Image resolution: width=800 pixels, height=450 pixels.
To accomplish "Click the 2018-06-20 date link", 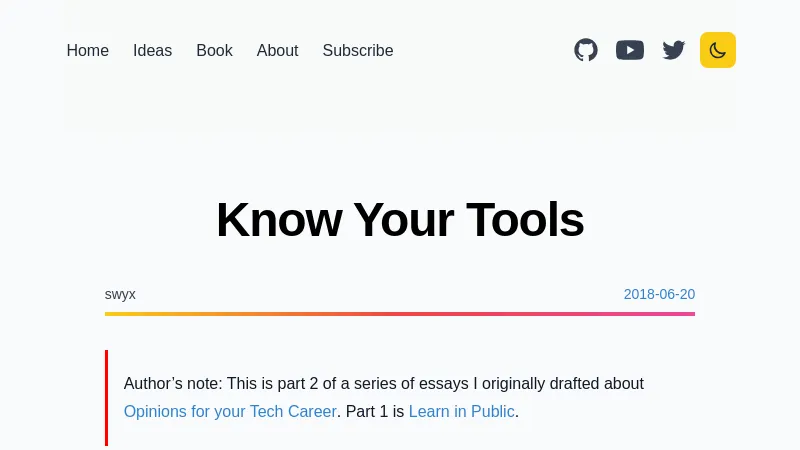I will (659, 294).
